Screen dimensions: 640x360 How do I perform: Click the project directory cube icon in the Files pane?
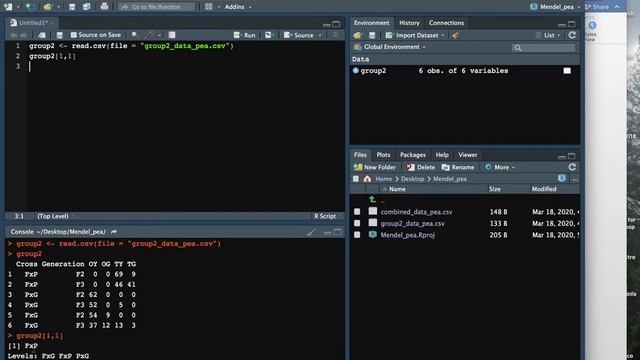click(x=562, y=178)
